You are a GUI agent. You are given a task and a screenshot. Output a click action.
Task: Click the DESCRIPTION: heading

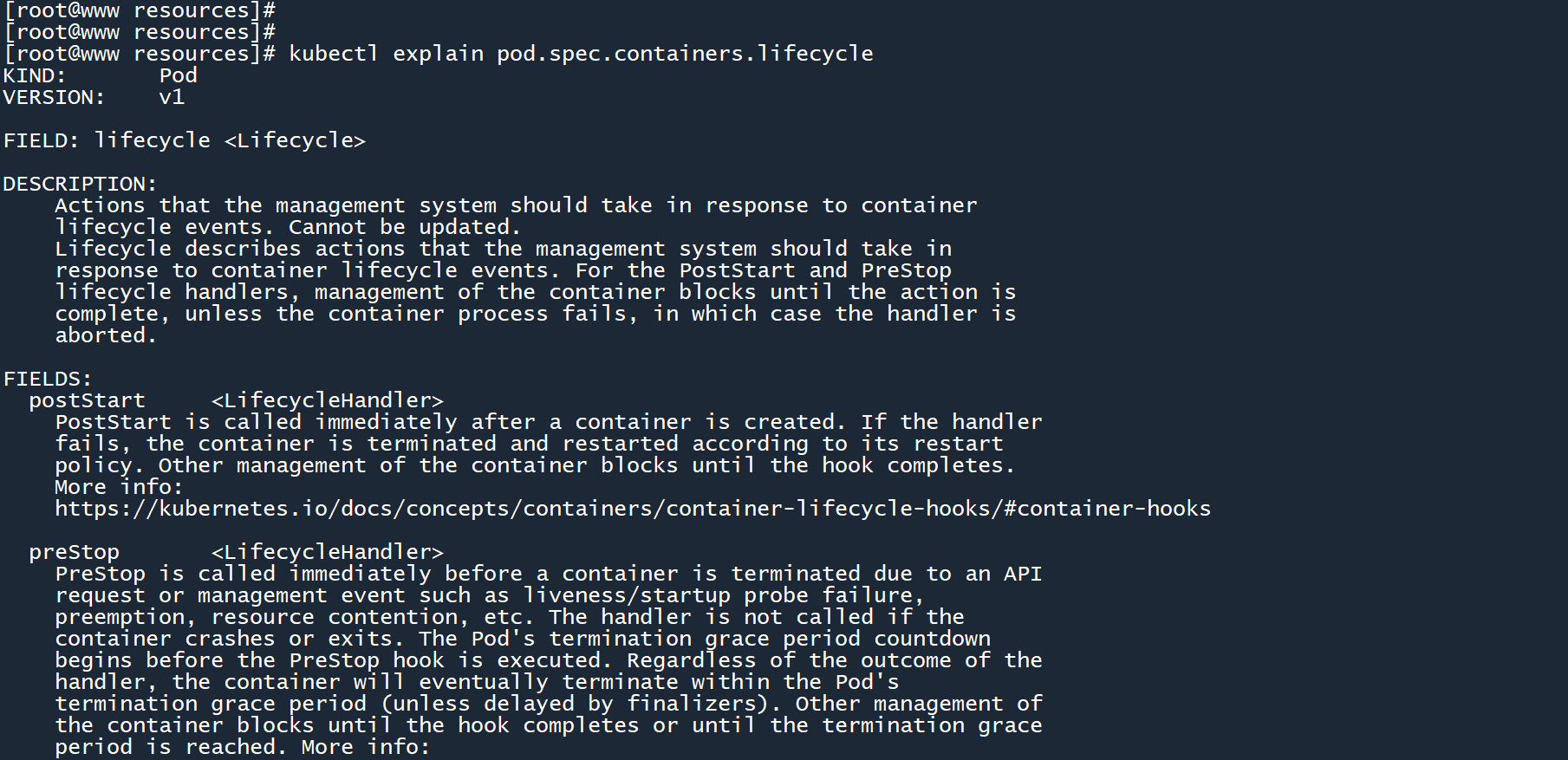coord(80,184)
